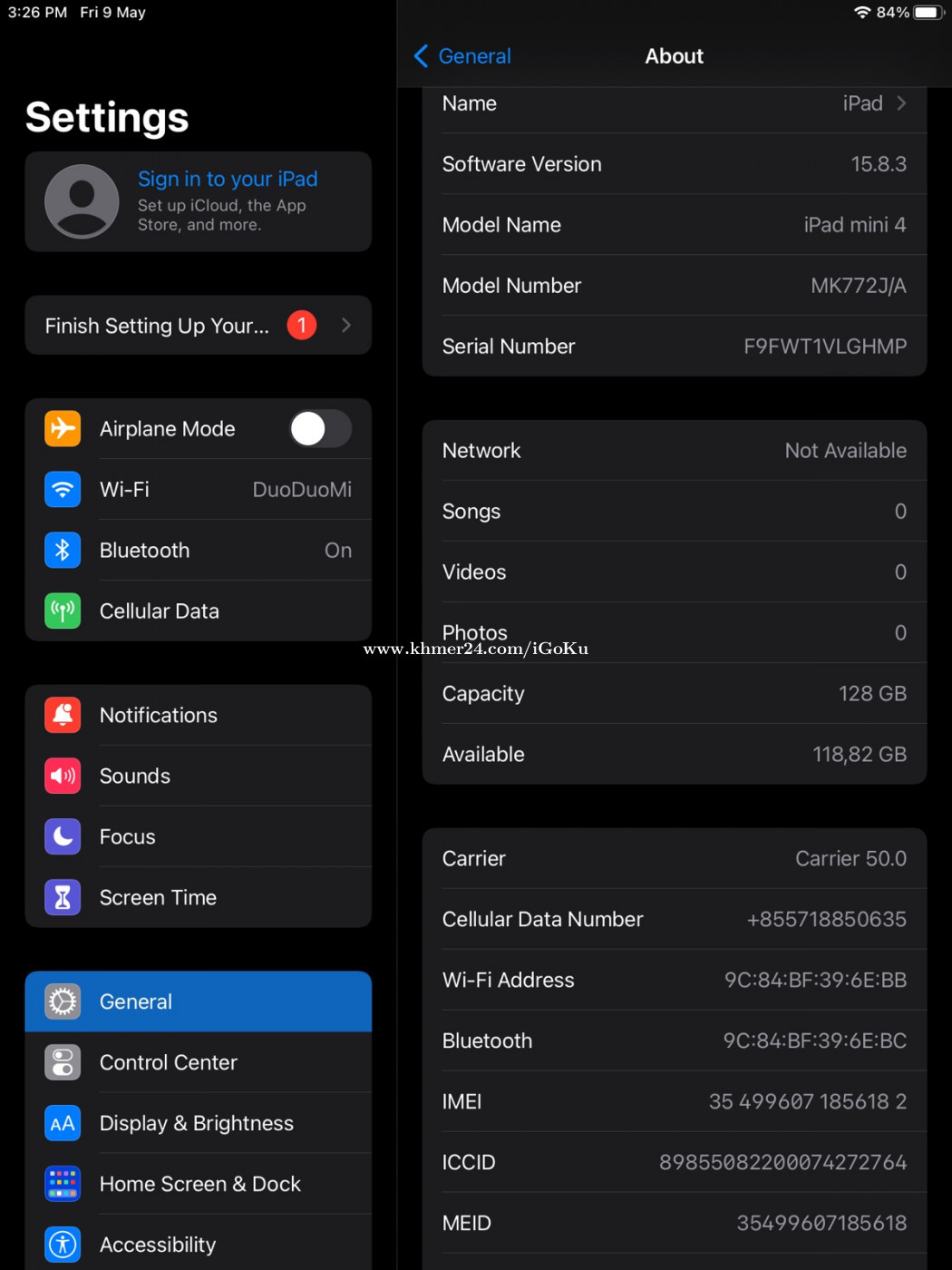Tap the ICCID number
The image size is (952, 1270).
(x=783, y=1163)
